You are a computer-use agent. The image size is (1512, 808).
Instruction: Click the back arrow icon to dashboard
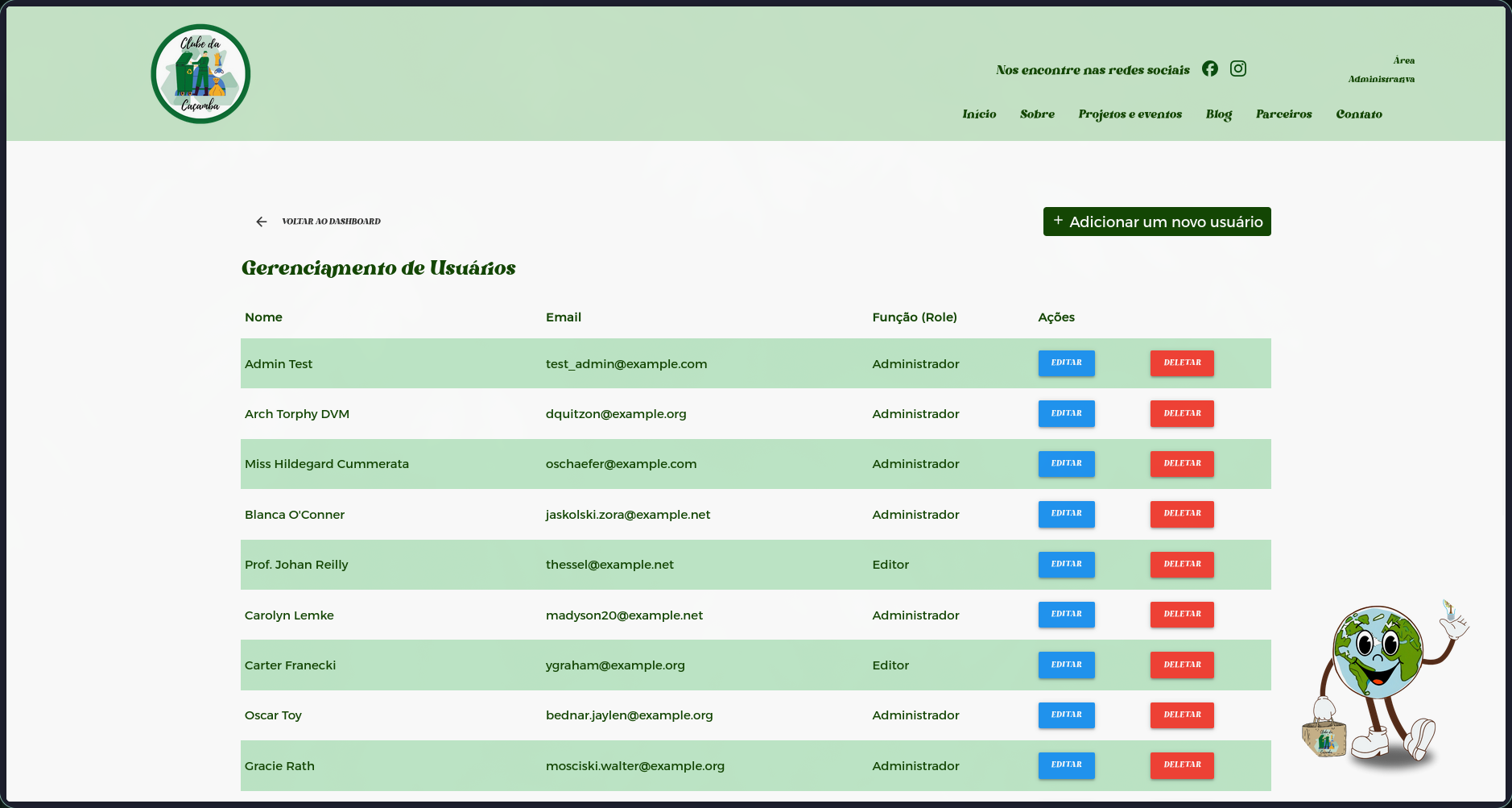(x=261, y=222)
